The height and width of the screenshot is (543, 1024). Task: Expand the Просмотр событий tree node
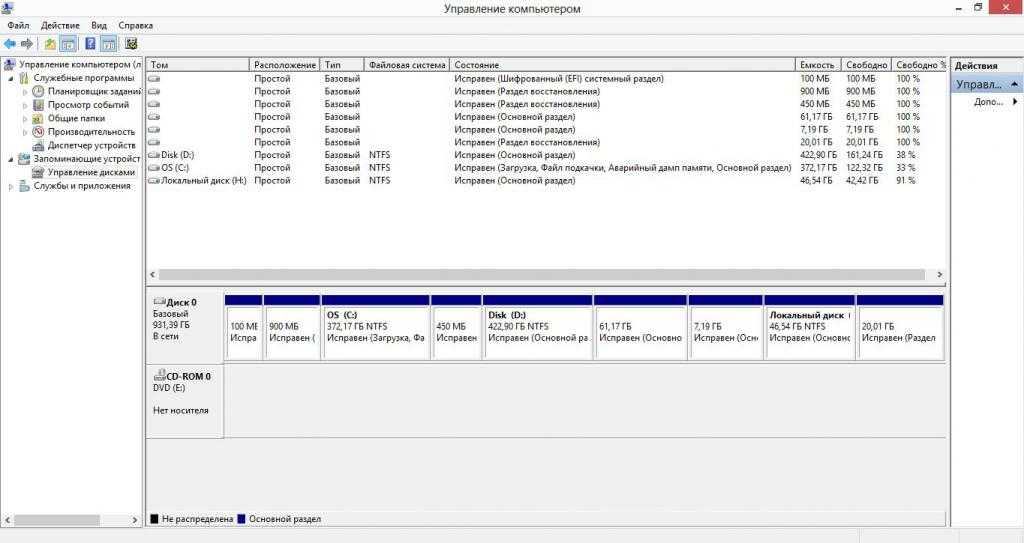[x=26, y=105]
